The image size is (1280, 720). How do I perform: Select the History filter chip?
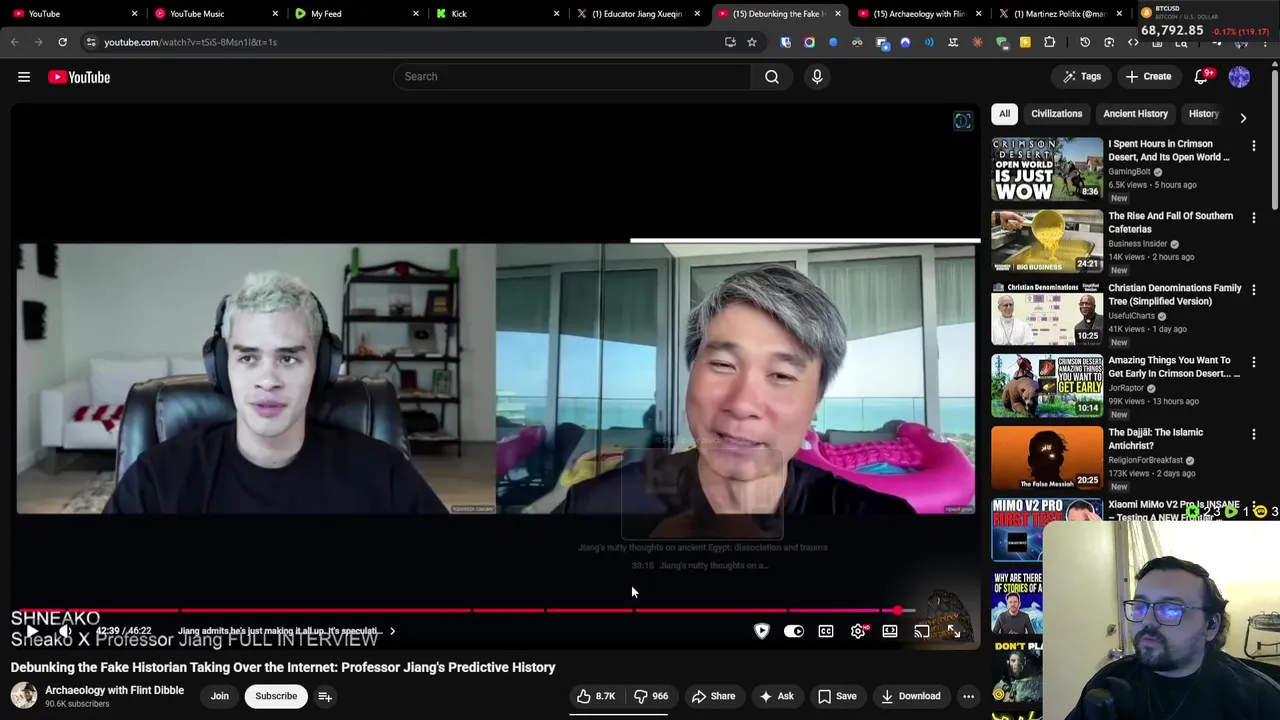[1203, 114]
